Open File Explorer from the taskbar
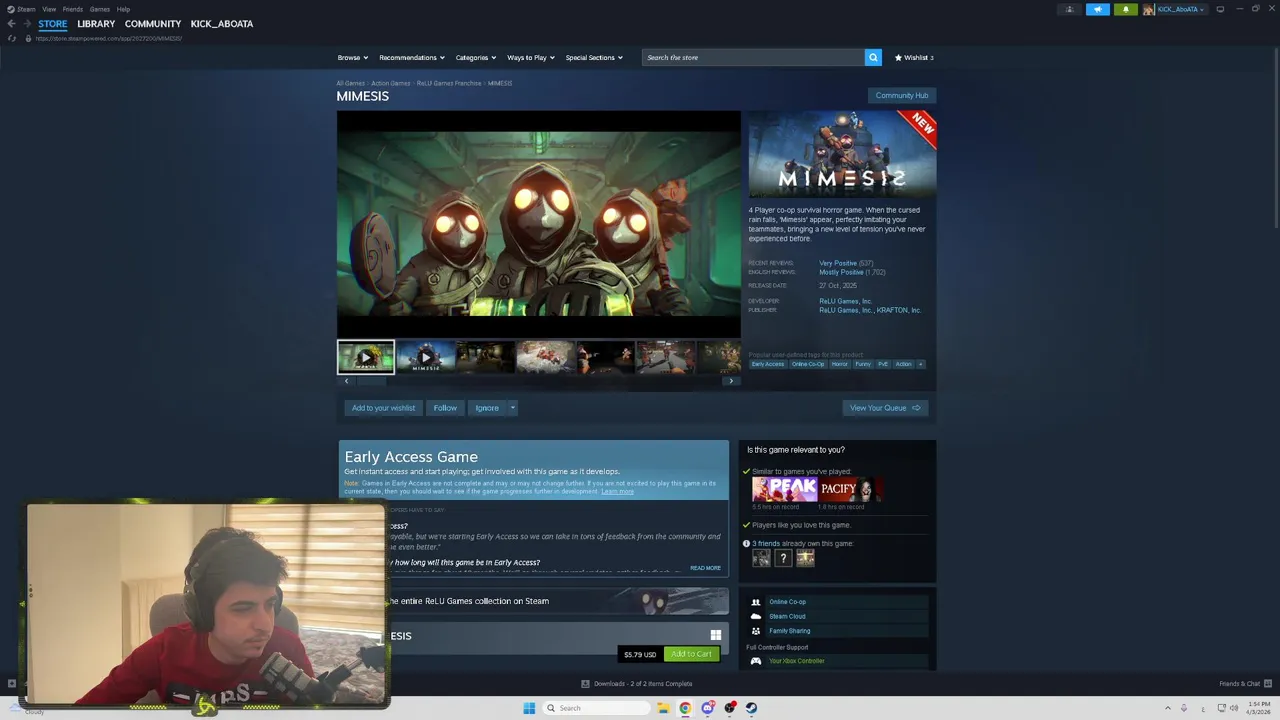This screenshot has height=720, width=1280. coord(663,708)
